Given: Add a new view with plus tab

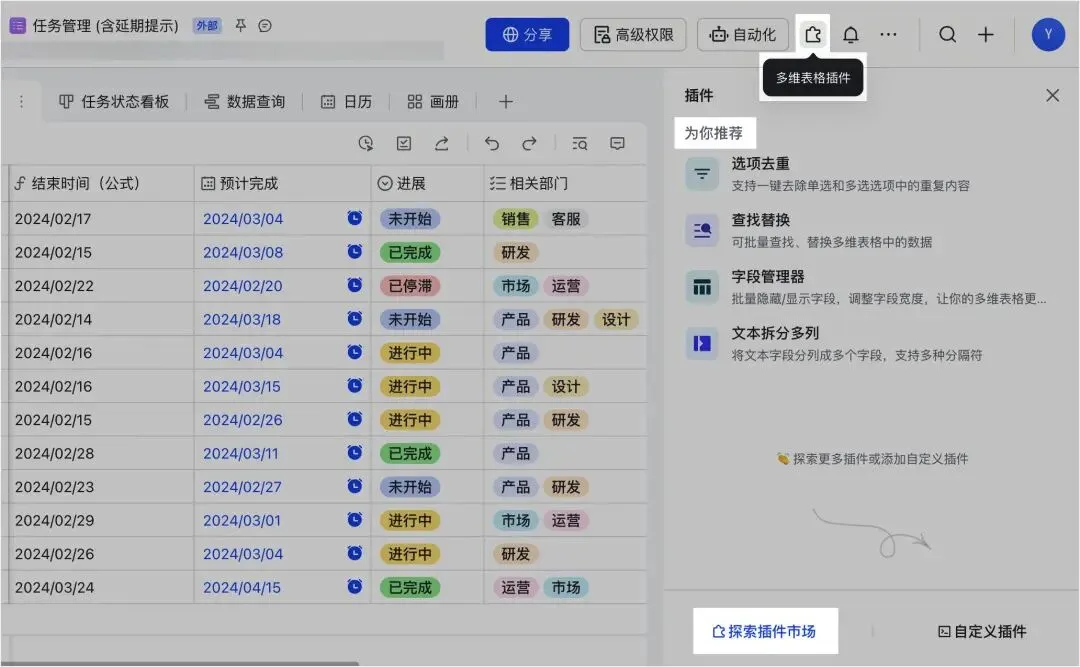Looking at the screenshot, I should click(x=506, y=102).
